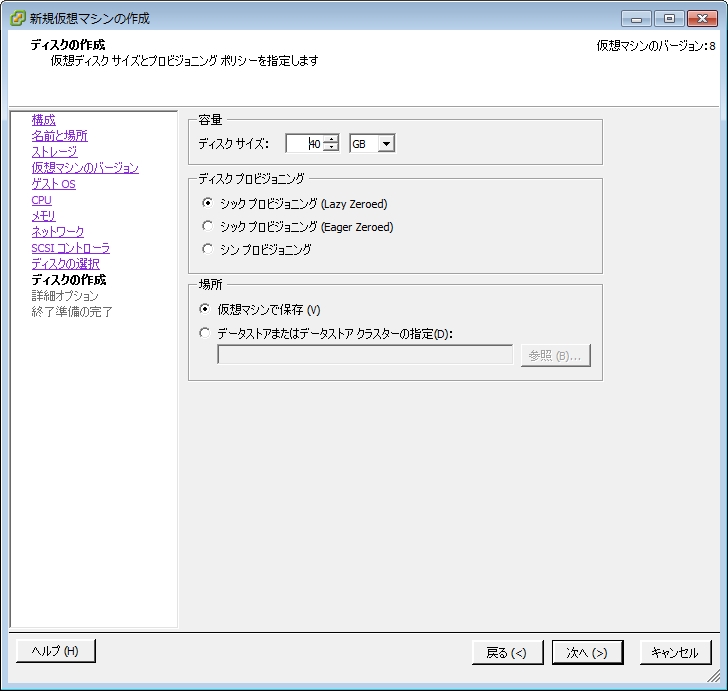728x691 pixels.
Task: Click the ヘルプ (H) button
Action: coord(56,651)
